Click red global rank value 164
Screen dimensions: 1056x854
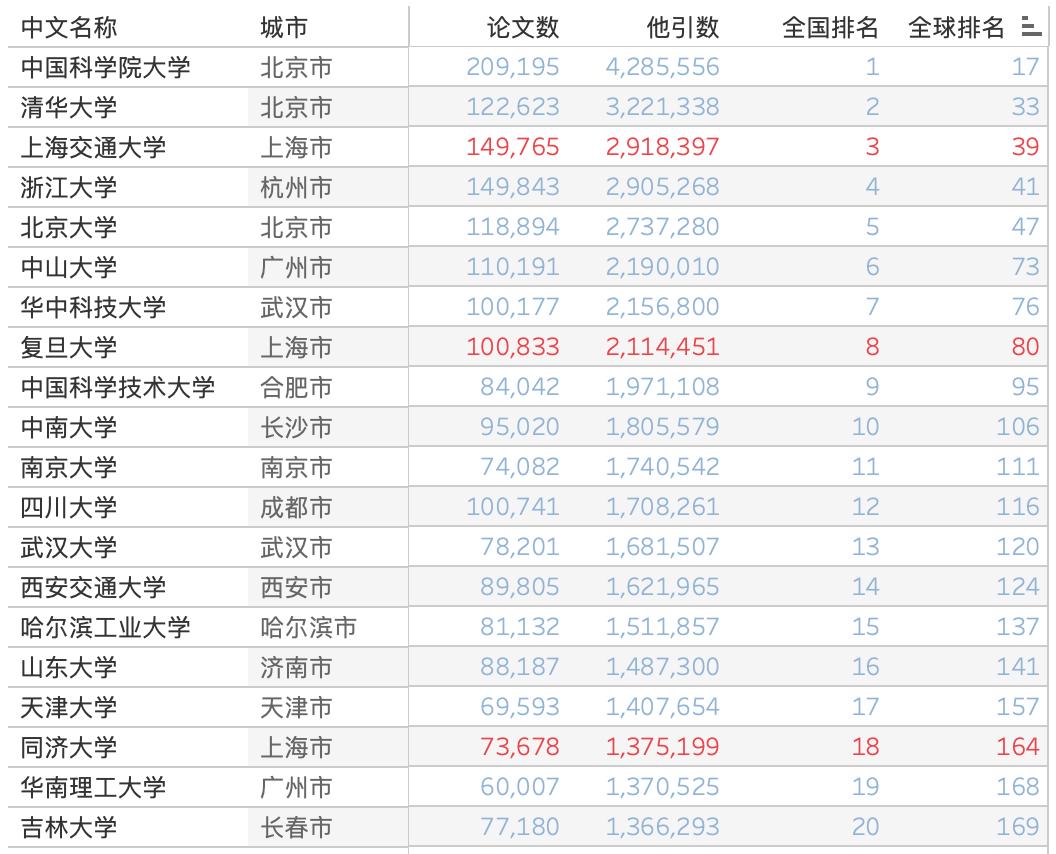(x=1018, y=746)
